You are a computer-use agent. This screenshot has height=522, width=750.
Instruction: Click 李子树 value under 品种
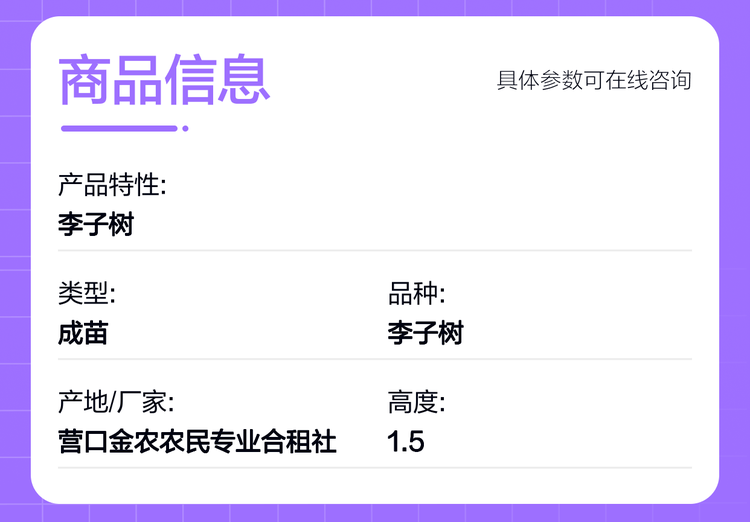[425, 333]
